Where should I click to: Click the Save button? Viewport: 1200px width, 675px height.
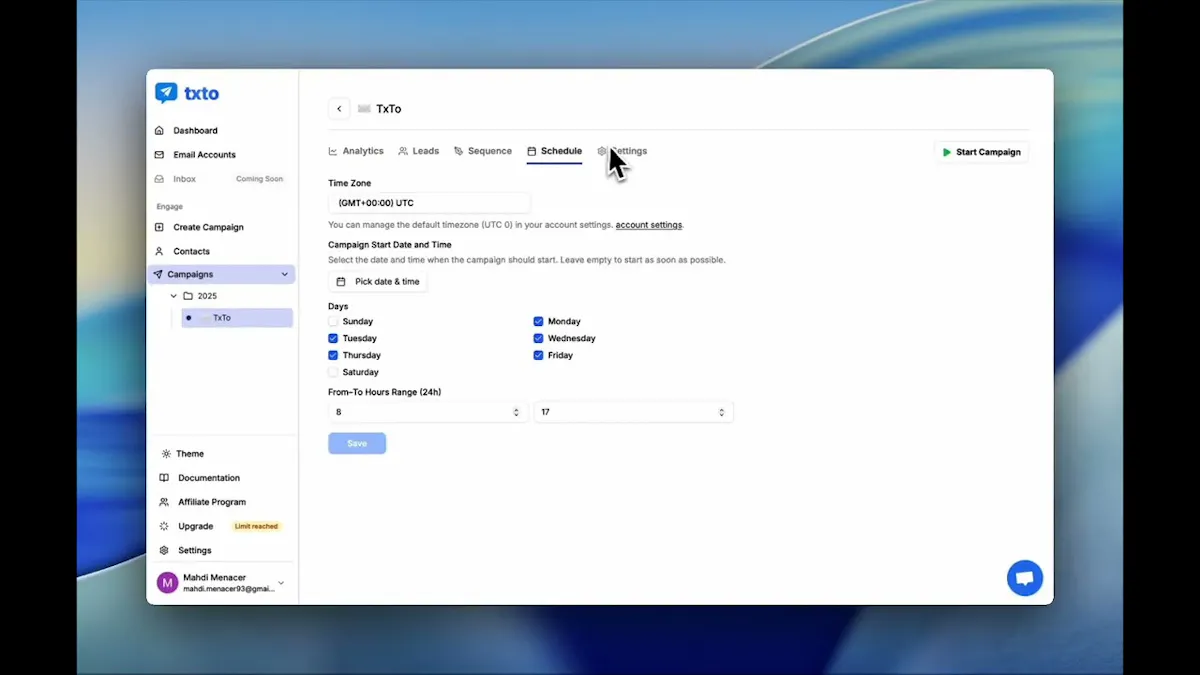[357, 443]
